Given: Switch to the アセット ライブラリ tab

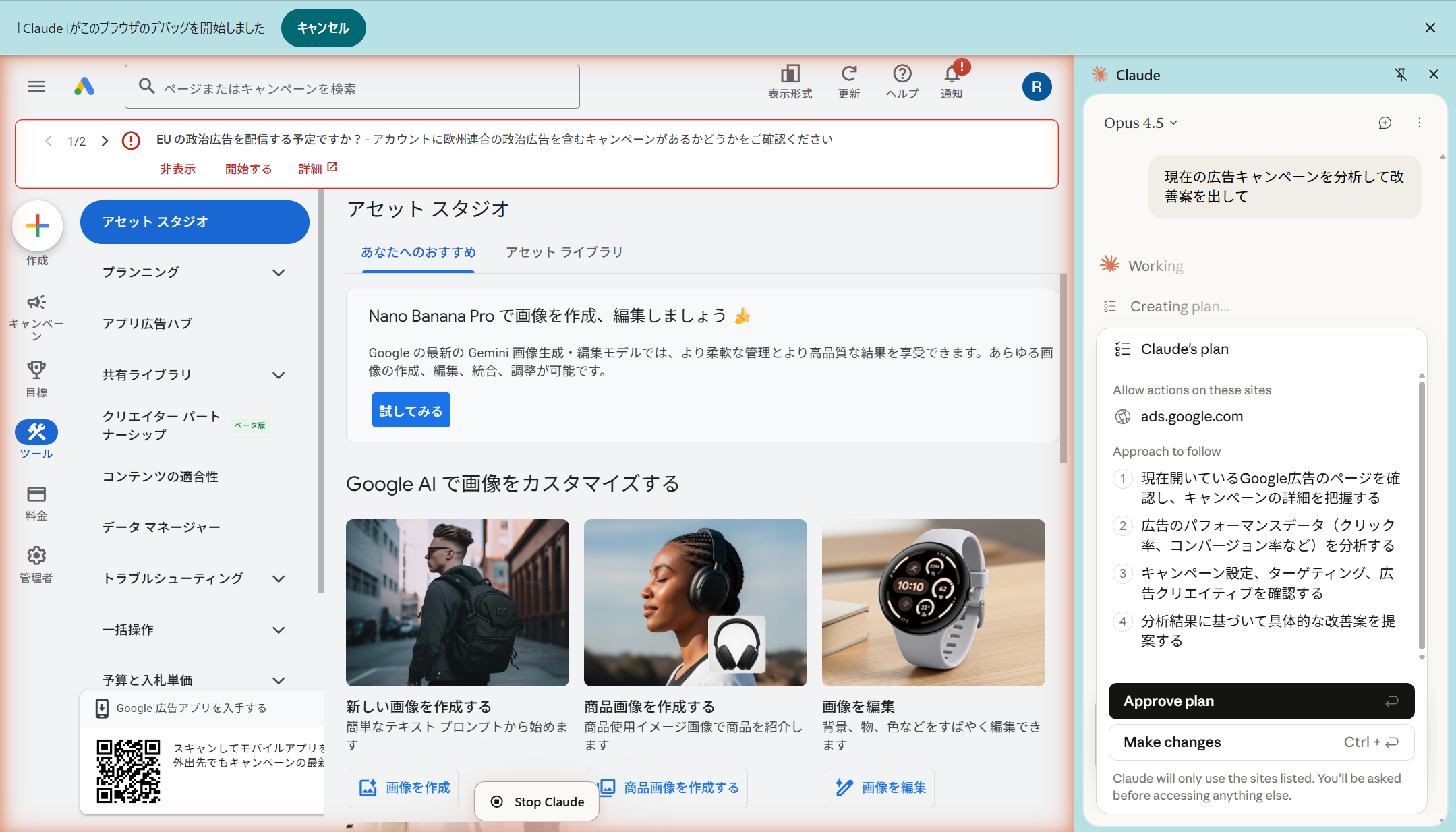Looking at the screenshot, I should (x=564, y=252).
